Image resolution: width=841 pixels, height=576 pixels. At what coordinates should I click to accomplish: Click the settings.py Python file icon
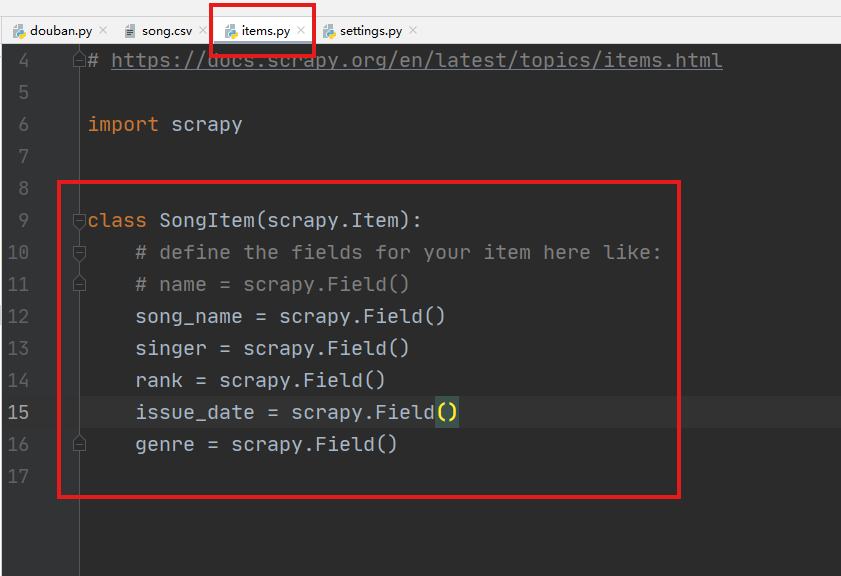pyautogui.click(x=329, y=31)
